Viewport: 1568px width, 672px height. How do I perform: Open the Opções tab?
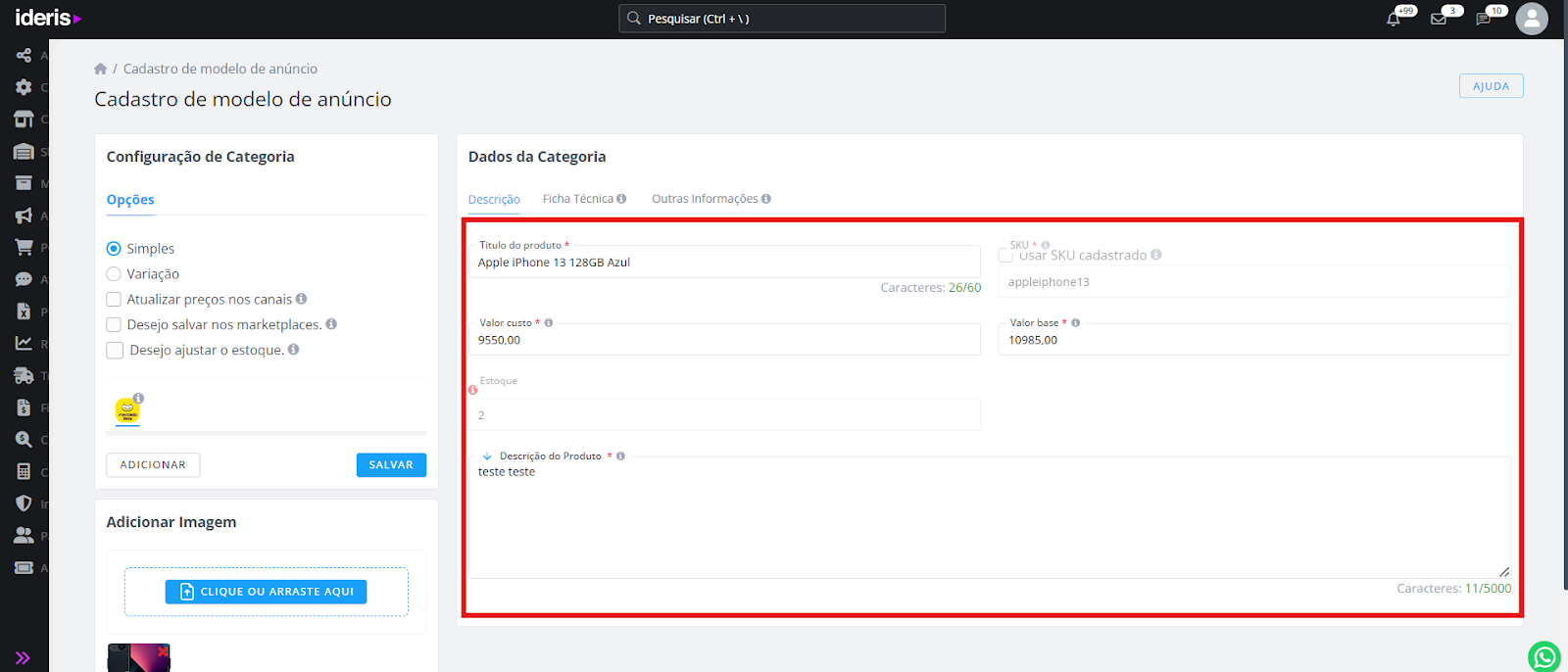point(130,200)
